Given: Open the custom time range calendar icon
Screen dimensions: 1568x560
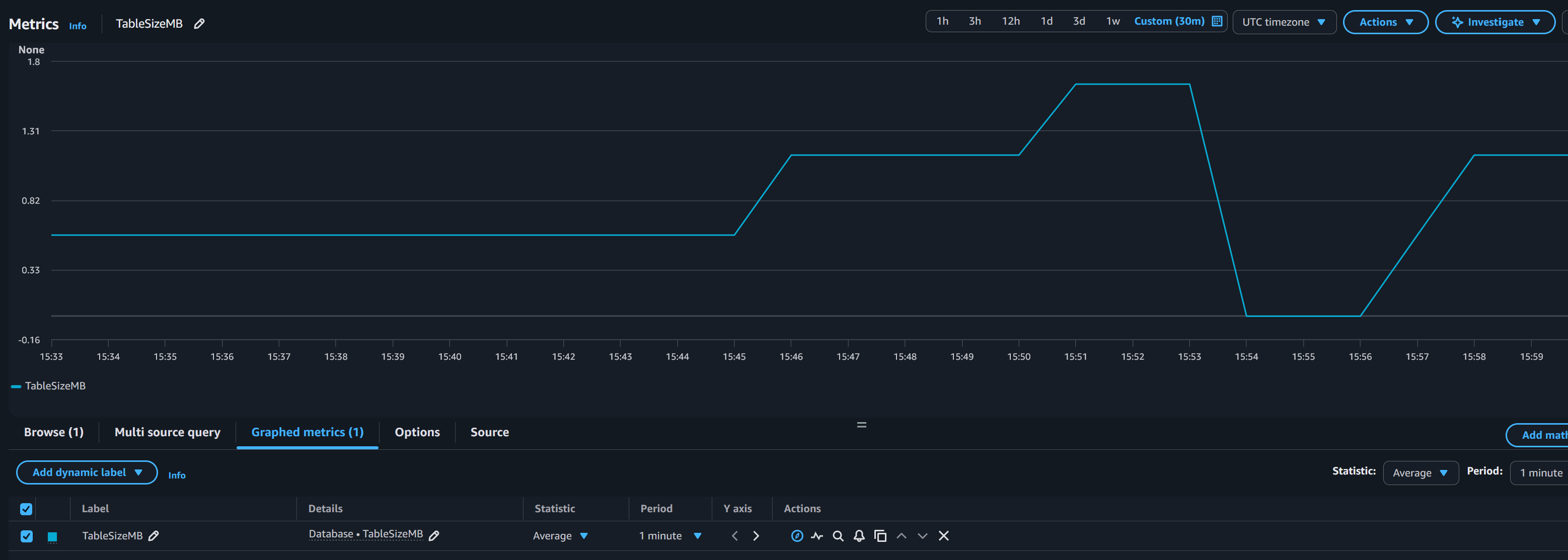Looking at the screenshot, I should (x=1217, y=21).
